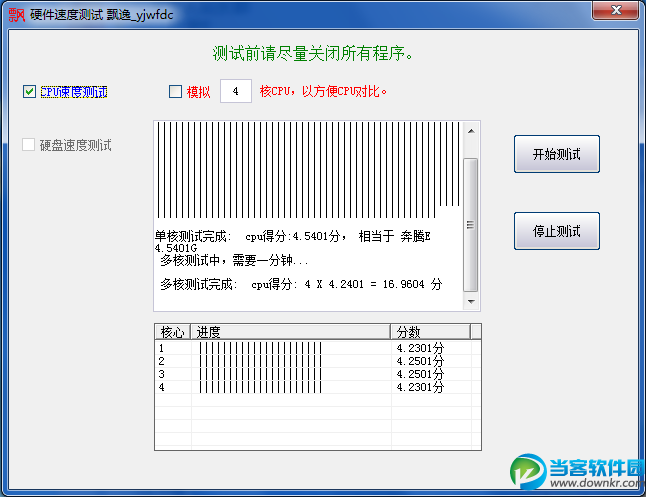Screen dimensions: 646x497
Task: Click the core 3 progress bar
Action: pos(260,374)
